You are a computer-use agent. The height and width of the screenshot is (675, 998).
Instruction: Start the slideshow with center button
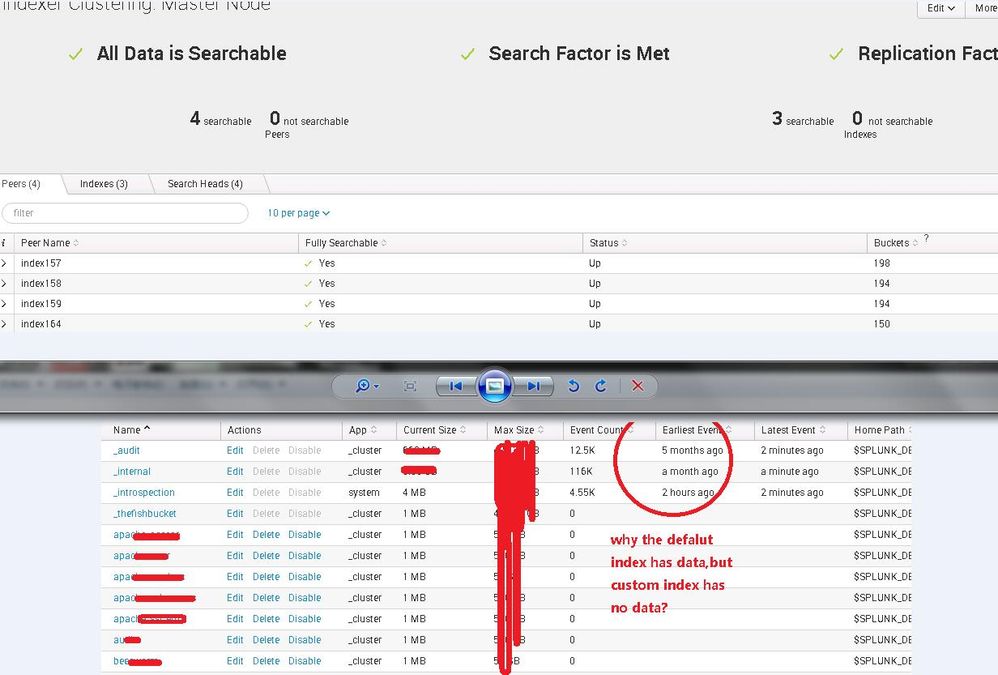click(494, 386)
